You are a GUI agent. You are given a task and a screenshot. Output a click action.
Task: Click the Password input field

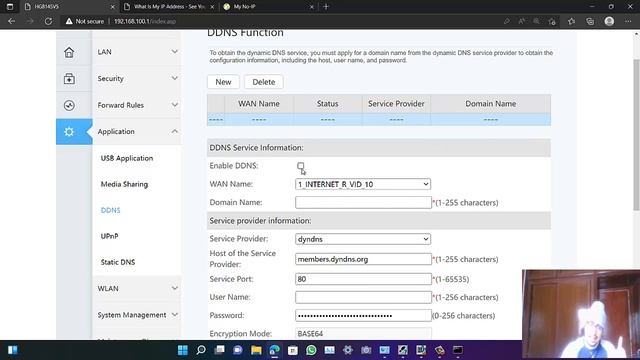(x=363, y=316)
